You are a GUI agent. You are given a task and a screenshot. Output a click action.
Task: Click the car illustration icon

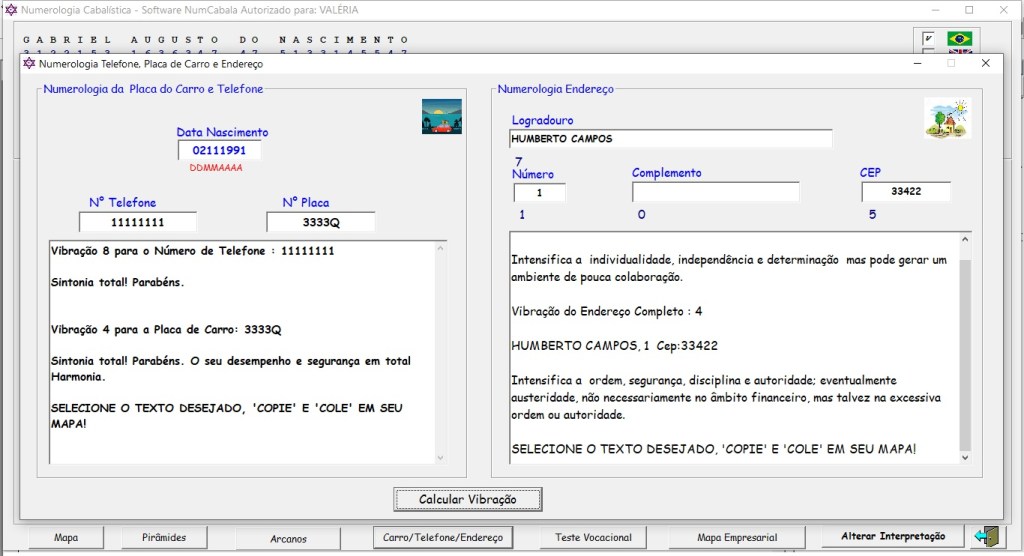tap(442, 116)
